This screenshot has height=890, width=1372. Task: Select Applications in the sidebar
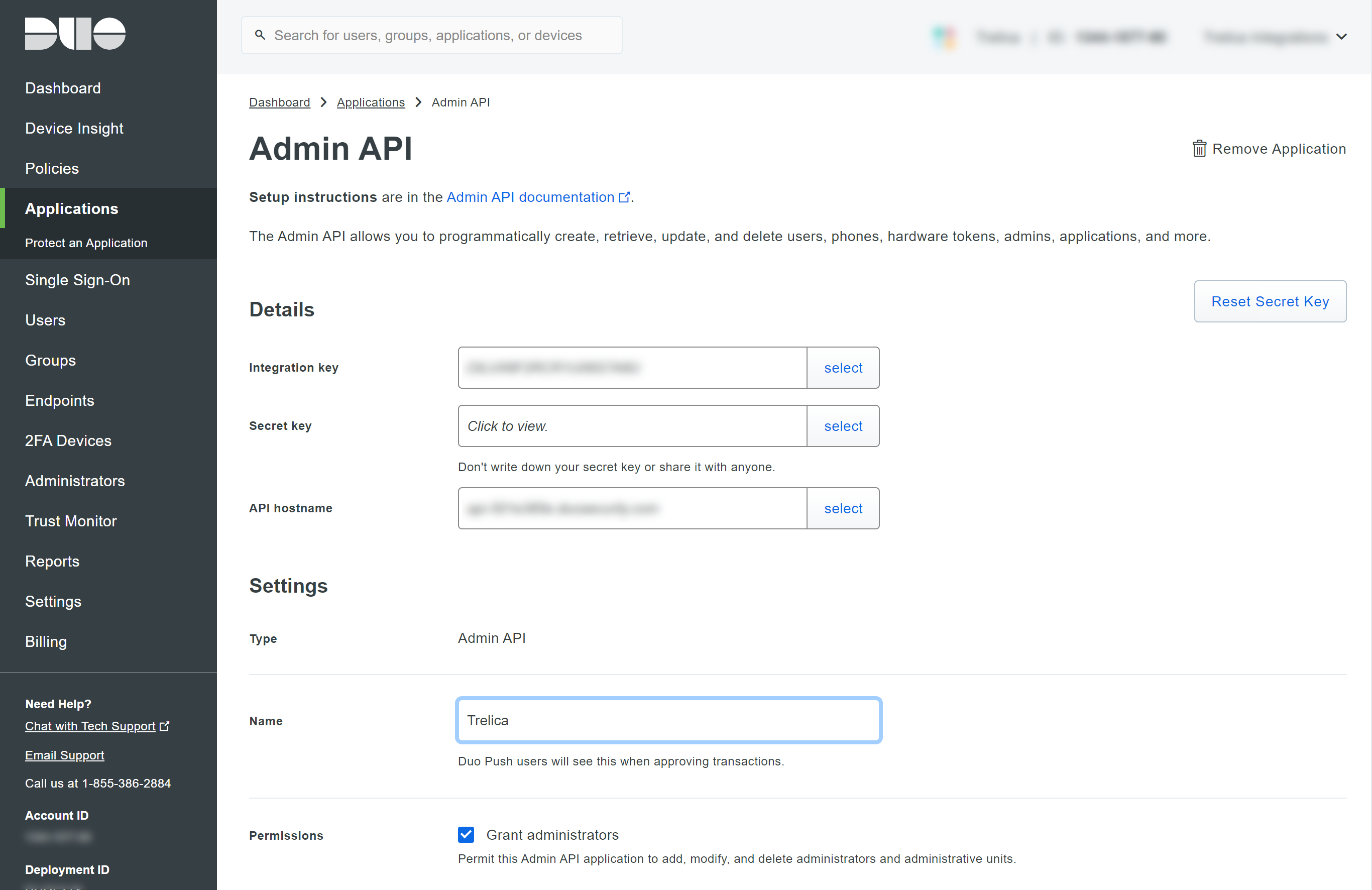71,208
